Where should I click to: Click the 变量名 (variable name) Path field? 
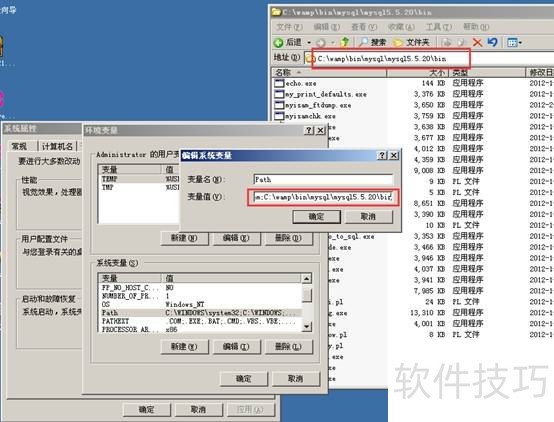(x=323, y=180)
